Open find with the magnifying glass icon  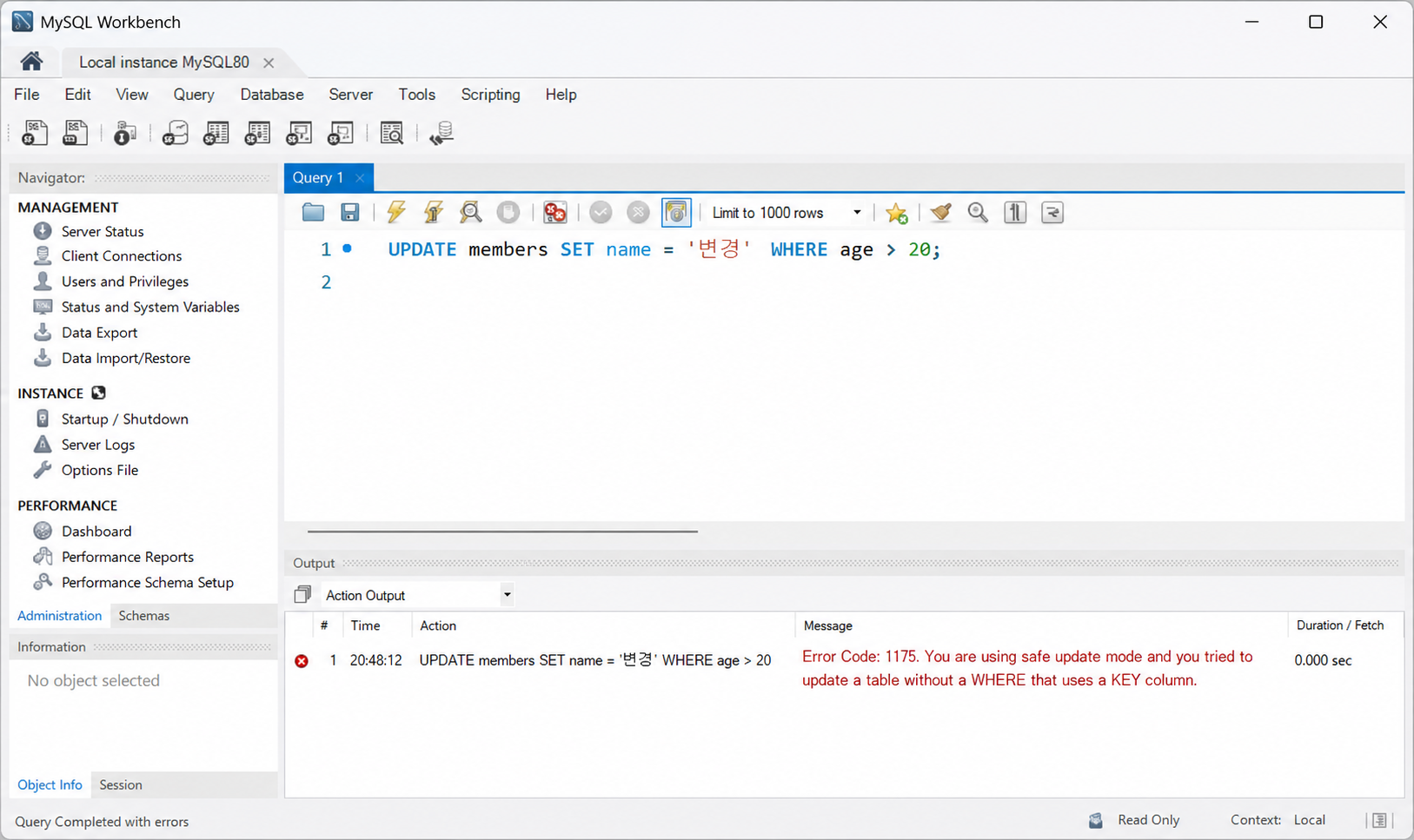coord(978,212)
